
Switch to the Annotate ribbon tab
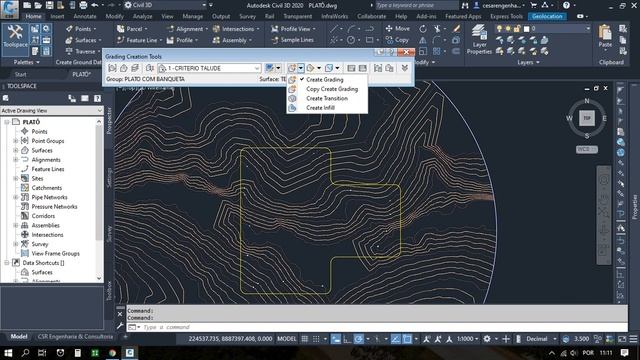pyautogui.click(x=85, y=16)
